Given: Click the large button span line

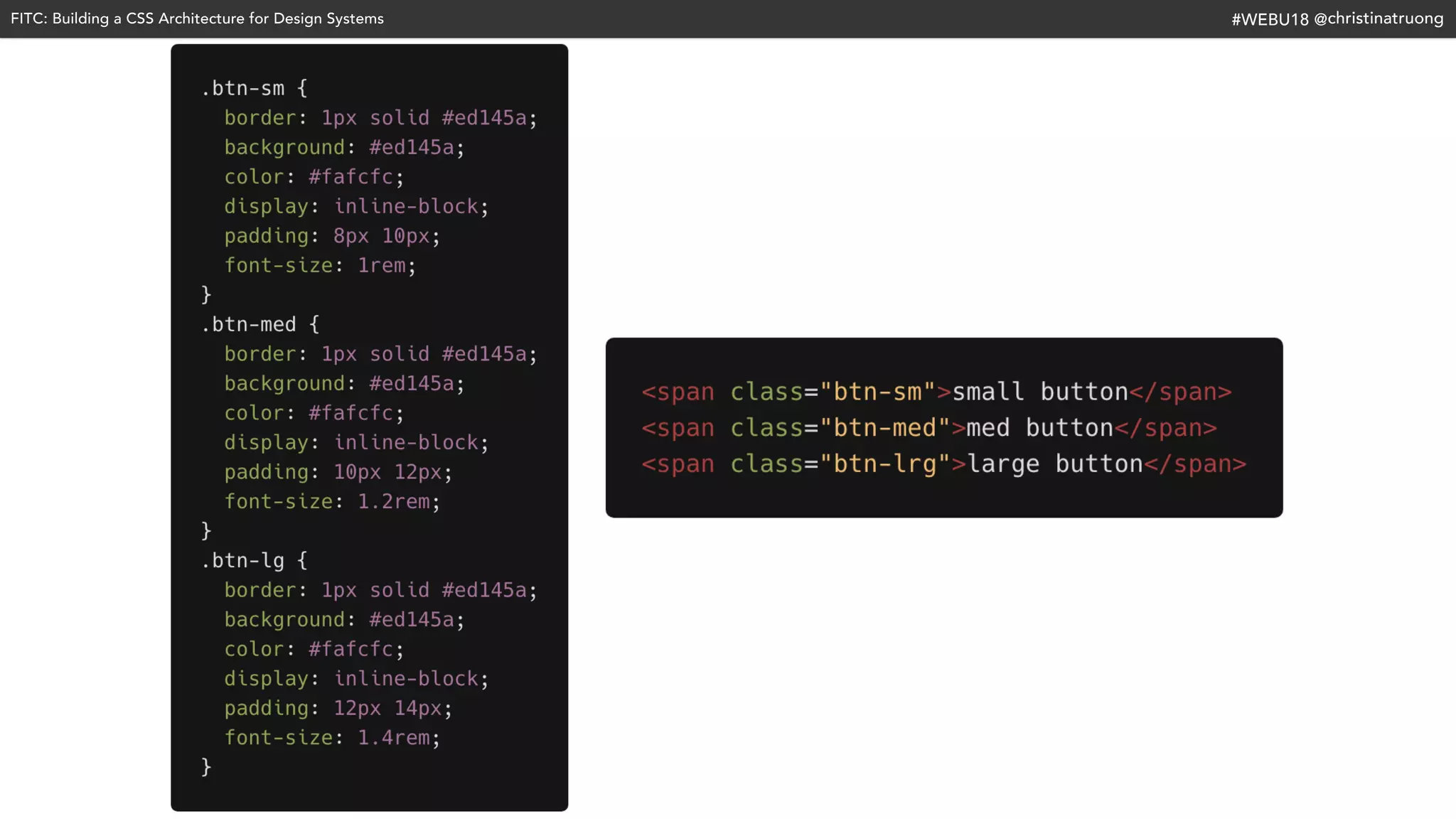Looking at the screenshot, I should (x=943, y=464).
